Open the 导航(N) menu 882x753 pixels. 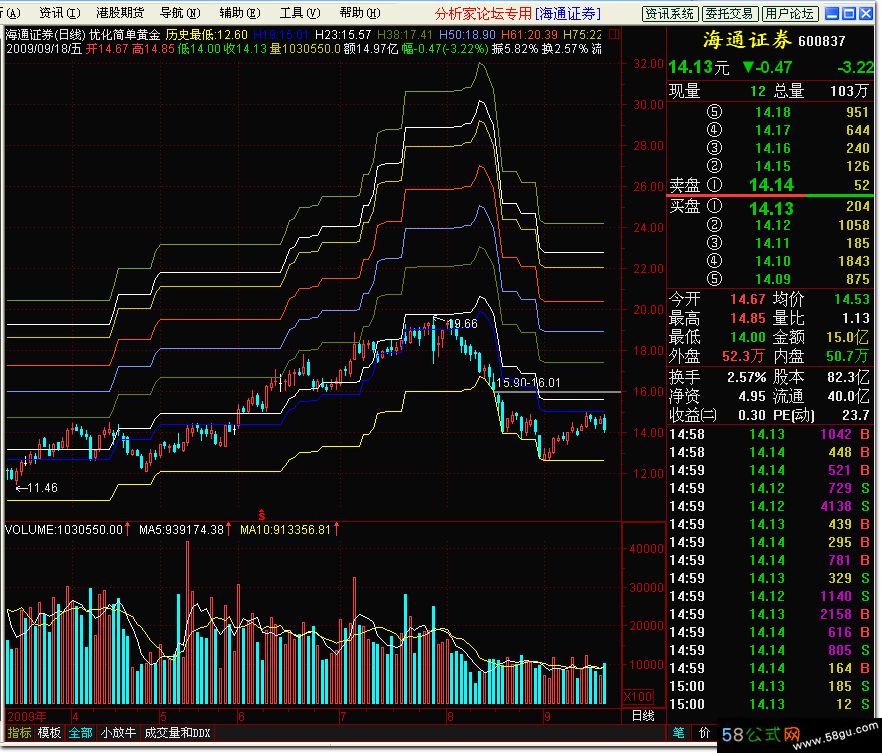180,12
